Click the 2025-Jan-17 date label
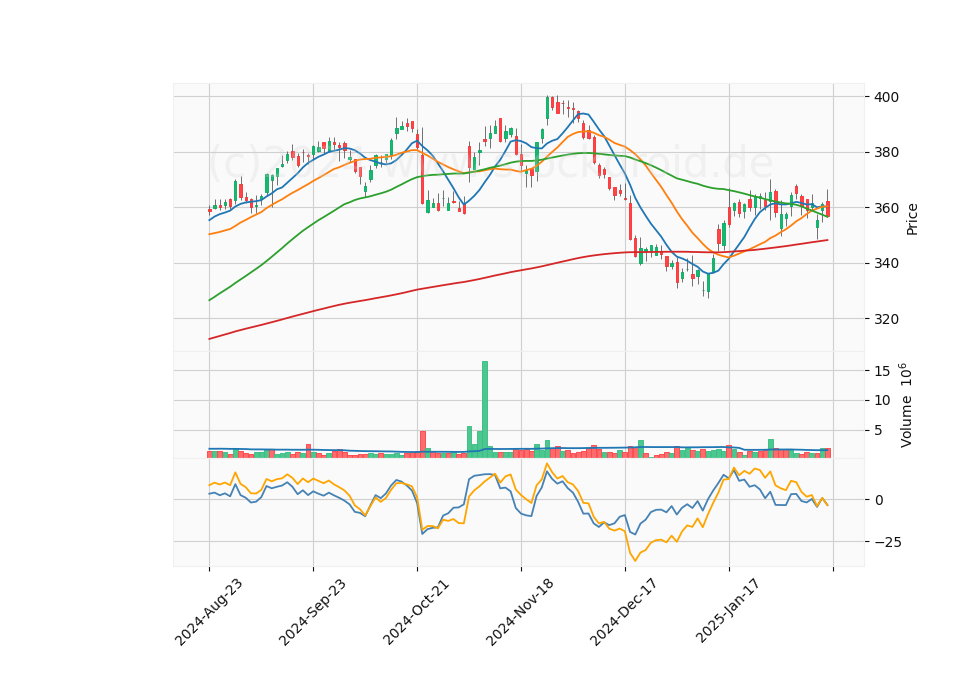 tap(728, 612)
